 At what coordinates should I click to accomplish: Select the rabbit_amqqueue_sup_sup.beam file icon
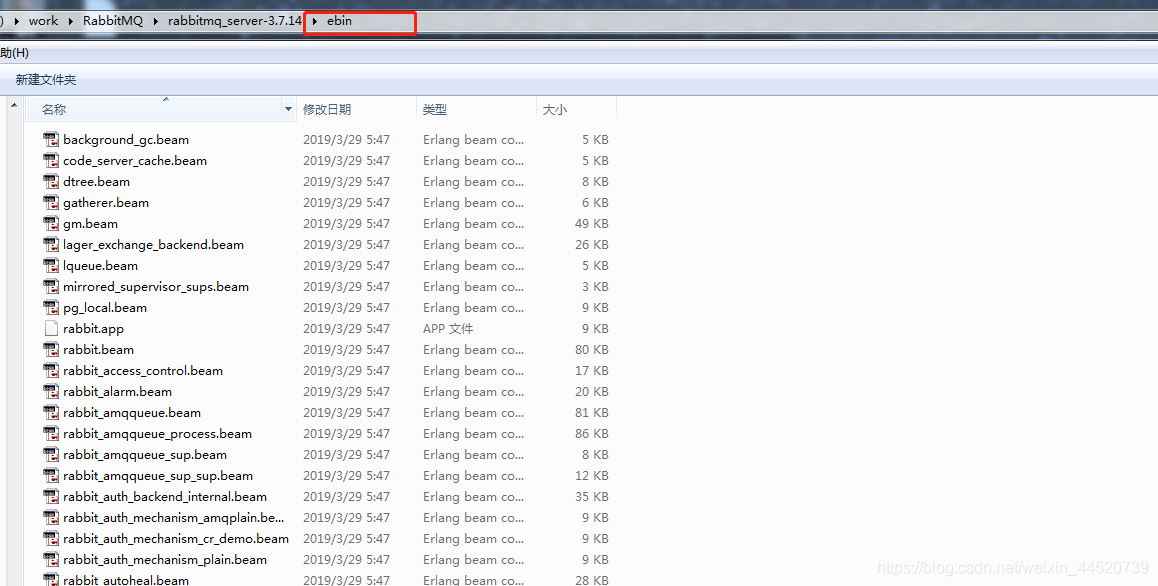tap(51, 475)
